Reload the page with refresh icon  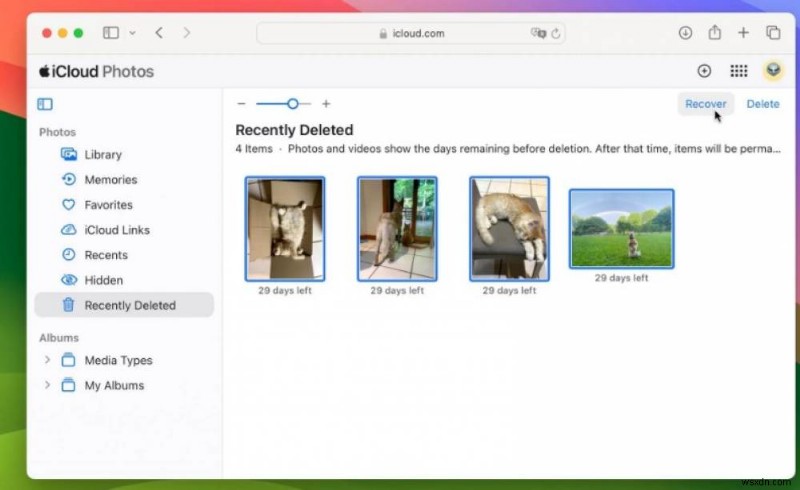556,34
